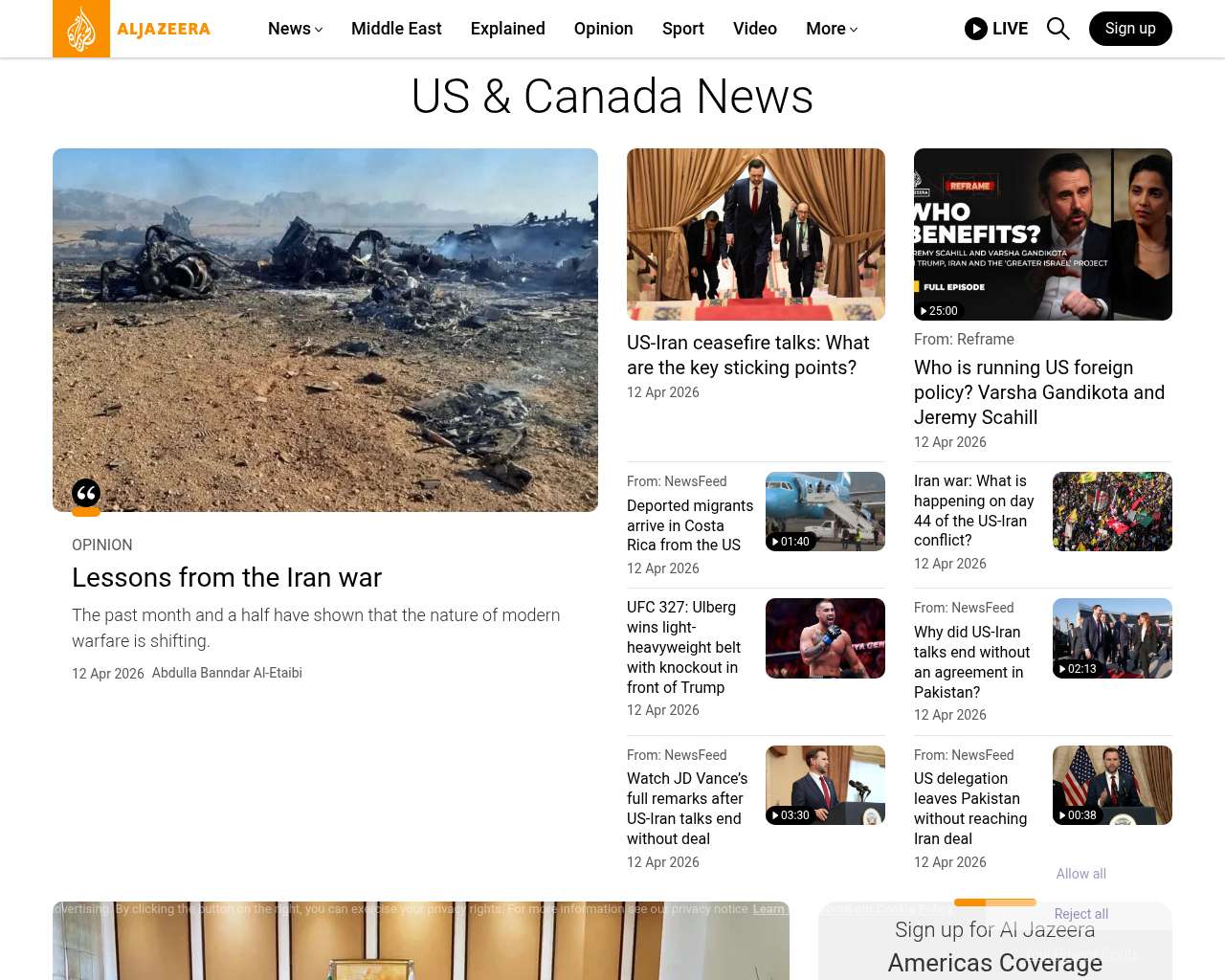Viewport: 1225px width, 980px height.
Task: Open the Middle East section
Action: point(396,29)
